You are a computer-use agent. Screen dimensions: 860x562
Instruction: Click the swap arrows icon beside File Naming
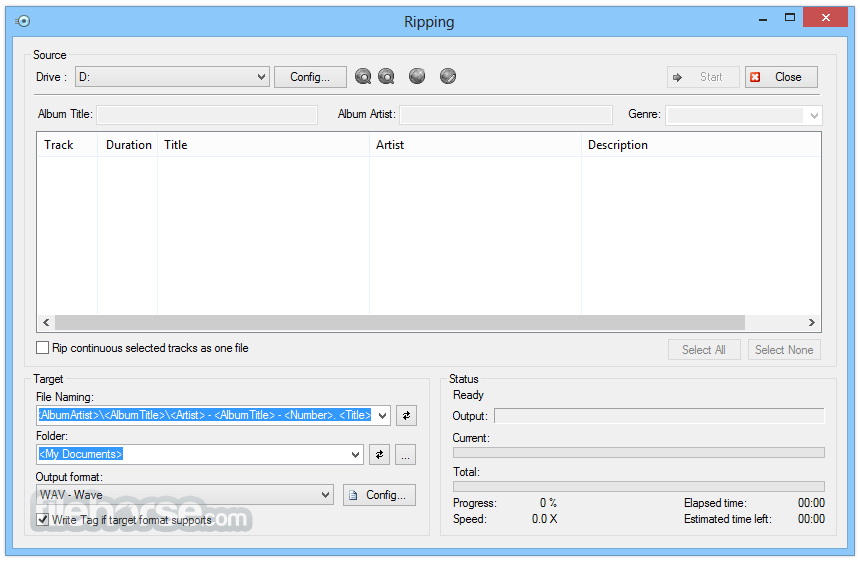[406, 416]
